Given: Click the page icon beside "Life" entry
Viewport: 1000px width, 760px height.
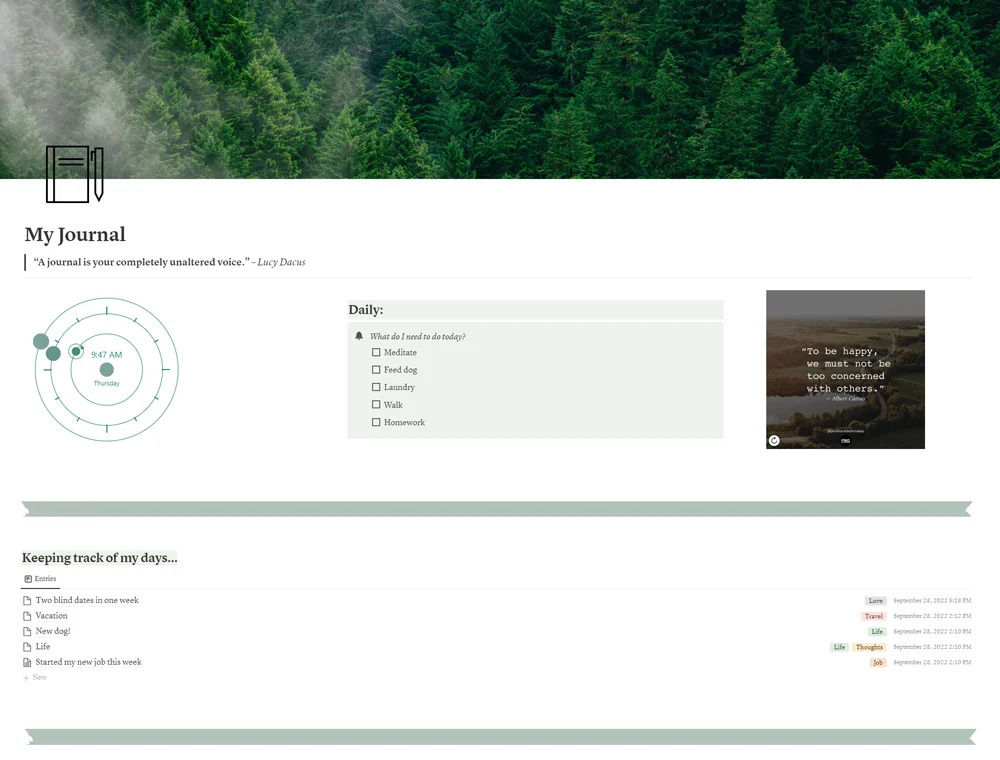Looking at the screenshot, I should click(27, 647).
